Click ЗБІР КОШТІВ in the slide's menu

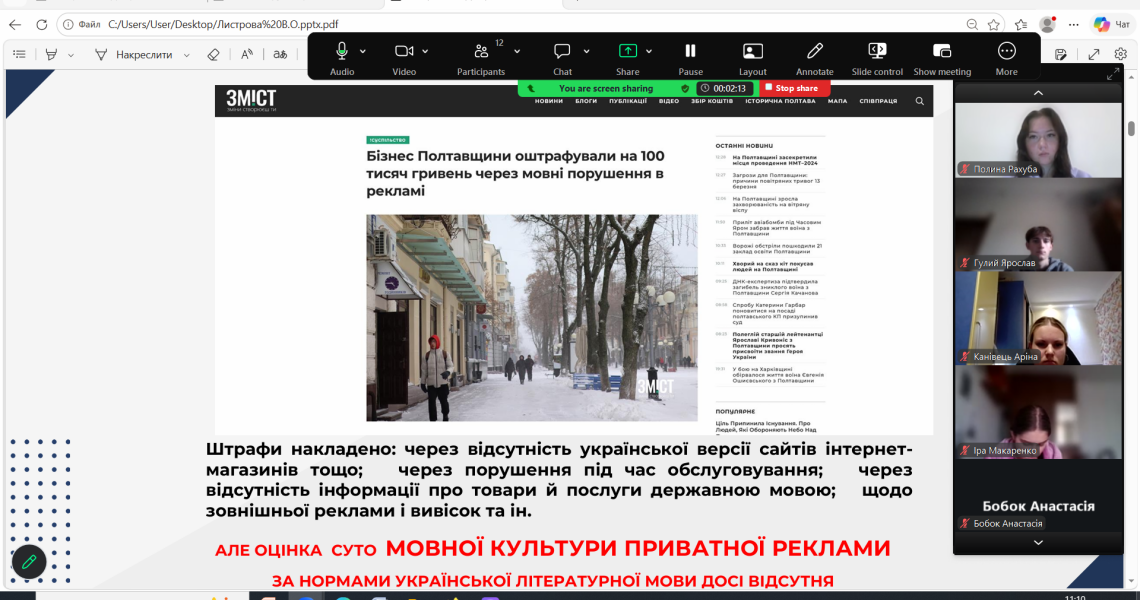[712, 101]
